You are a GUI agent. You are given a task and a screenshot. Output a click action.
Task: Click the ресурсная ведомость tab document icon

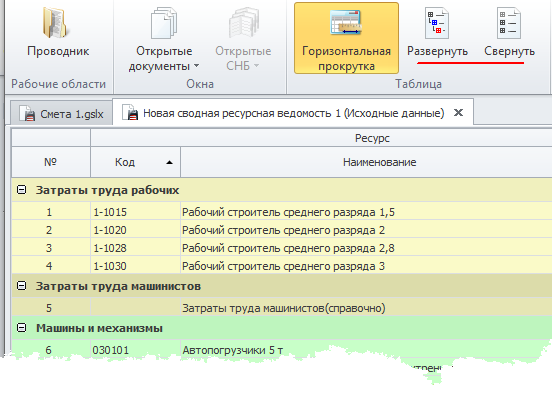130,112
